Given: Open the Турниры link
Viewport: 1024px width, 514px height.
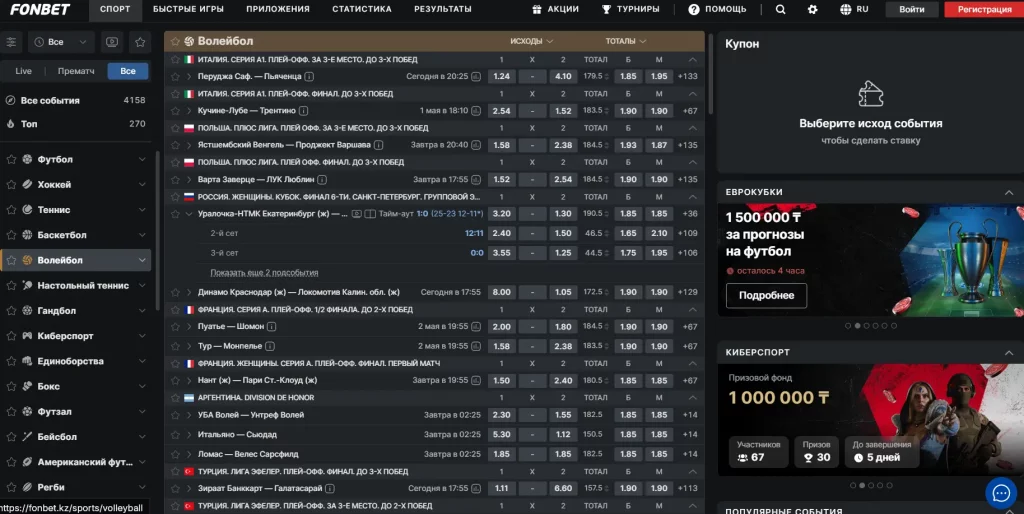Looking at the screenshot, I should point(630,9).
